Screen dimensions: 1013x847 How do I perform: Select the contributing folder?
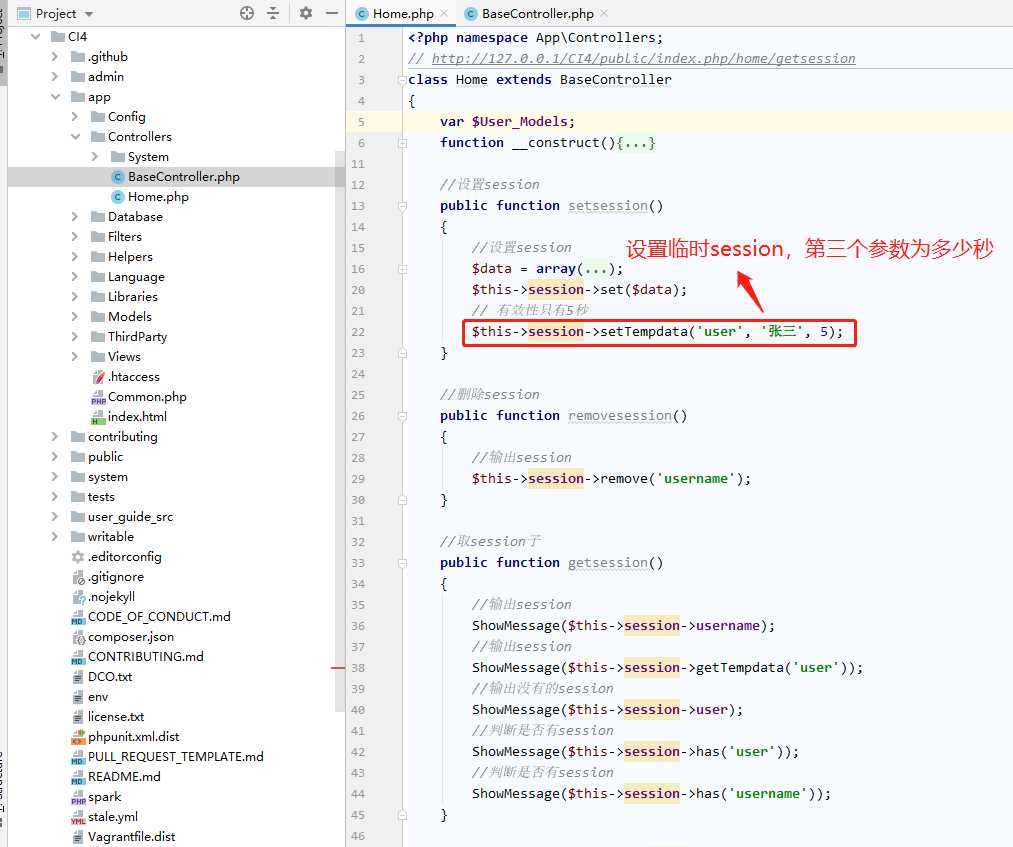[122, 437]
